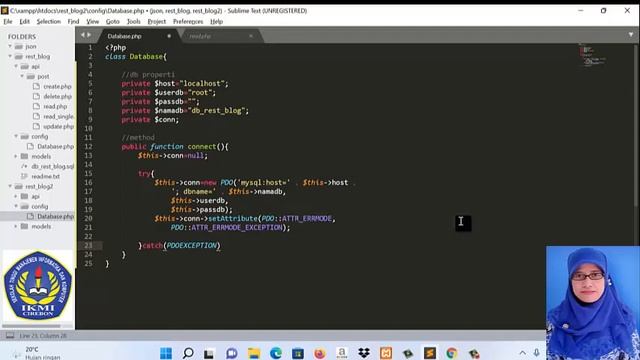Switch to the Database.php tab
The height and width of the screenshot is (360, 640).
(x=124, y=36)
